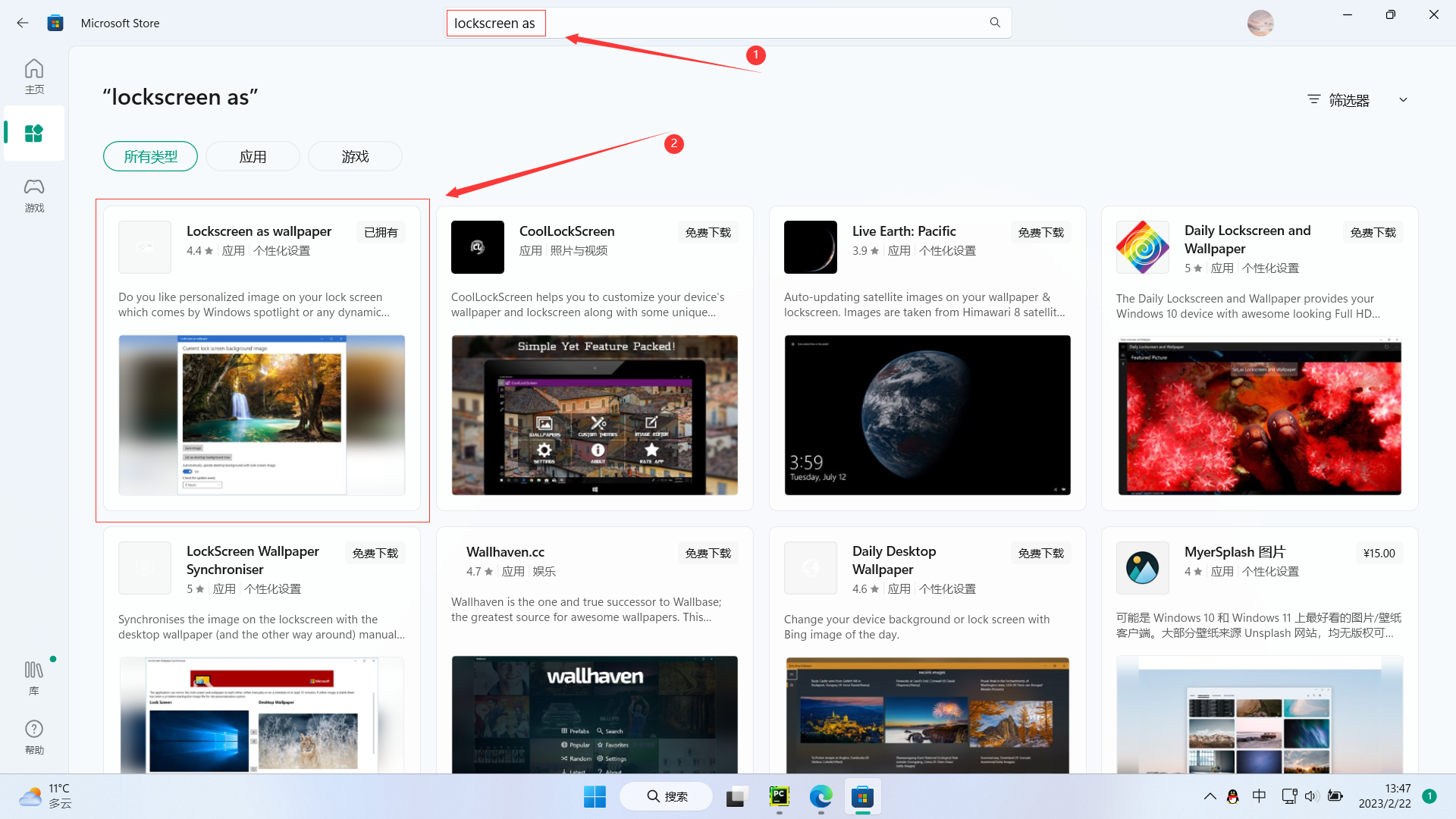Focus the search box containing lockscreen as
The height and width of the screenshot is (819, 1456).
pyautogui.click(x=728, y=23)
